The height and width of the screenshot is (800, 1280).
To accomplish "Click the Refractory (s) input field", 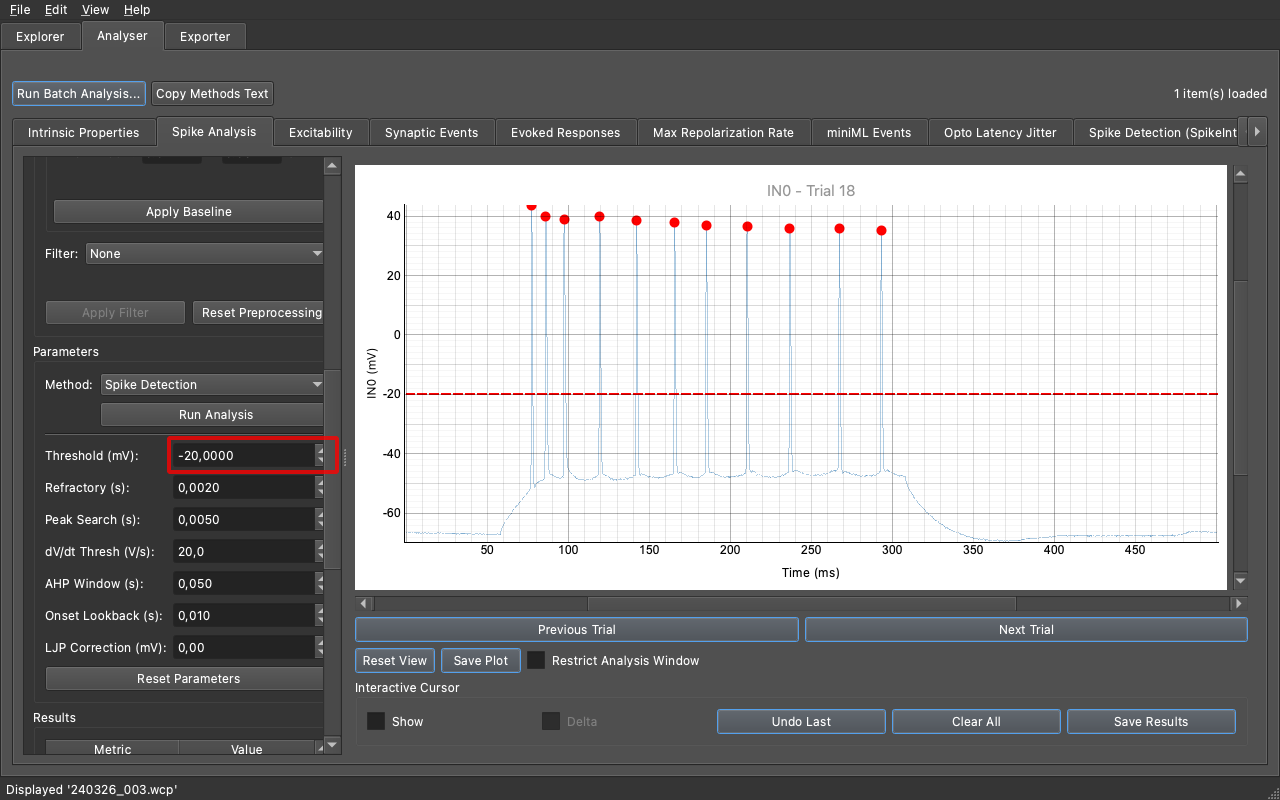I will (x=244, y=488).
